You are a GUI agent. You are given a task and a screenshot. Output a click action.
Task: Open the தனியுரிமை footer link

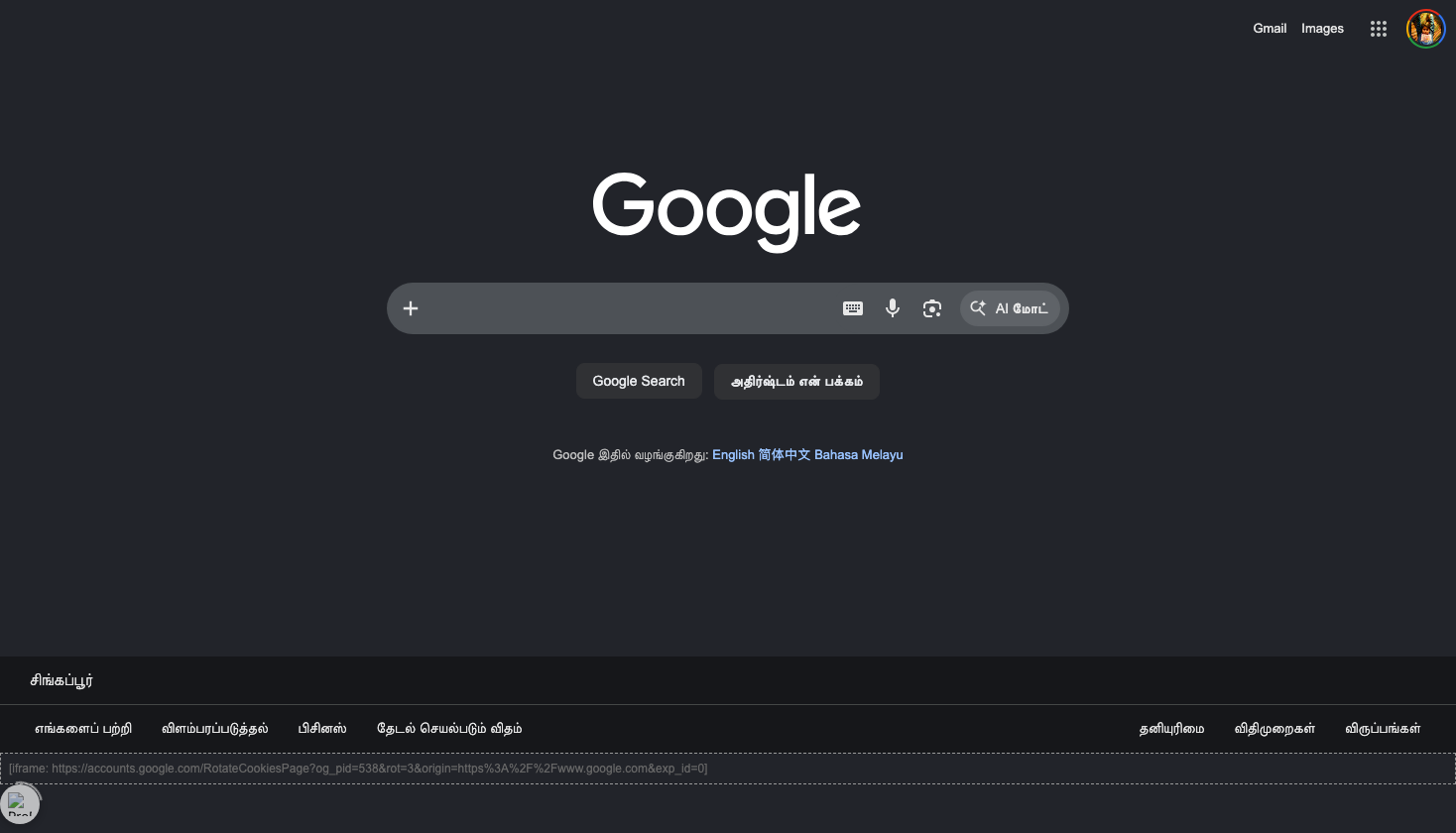pos(1171,729)
